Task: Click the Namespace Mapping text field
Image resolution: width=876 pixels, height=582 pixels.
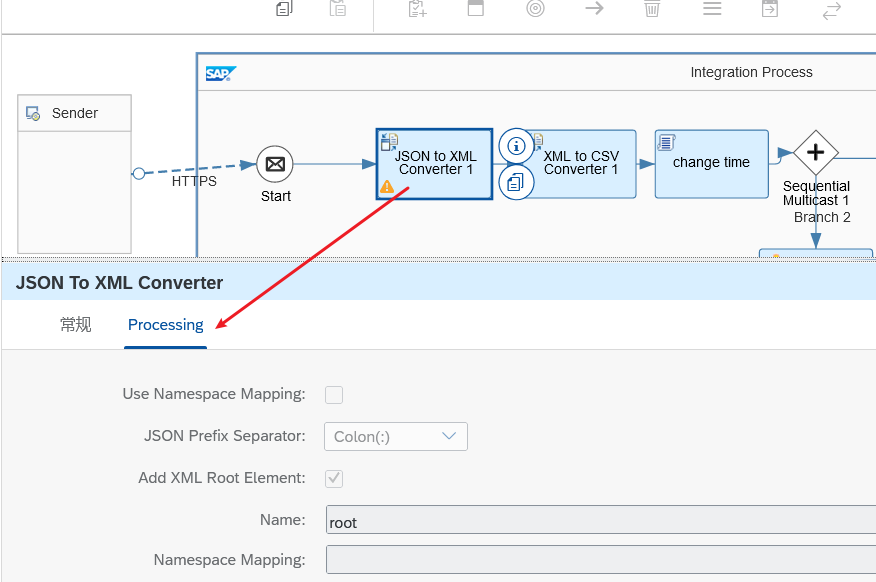Action: coord(600,560)
